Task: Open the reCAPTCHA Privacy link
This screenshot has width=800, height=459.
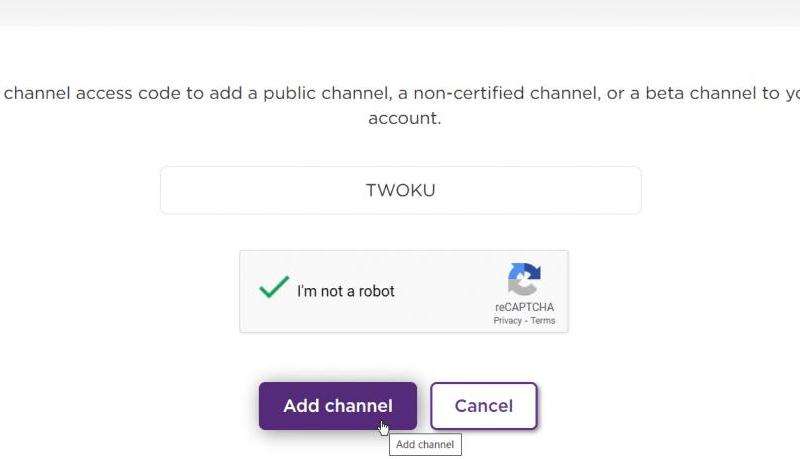Action: click(507, 321)
